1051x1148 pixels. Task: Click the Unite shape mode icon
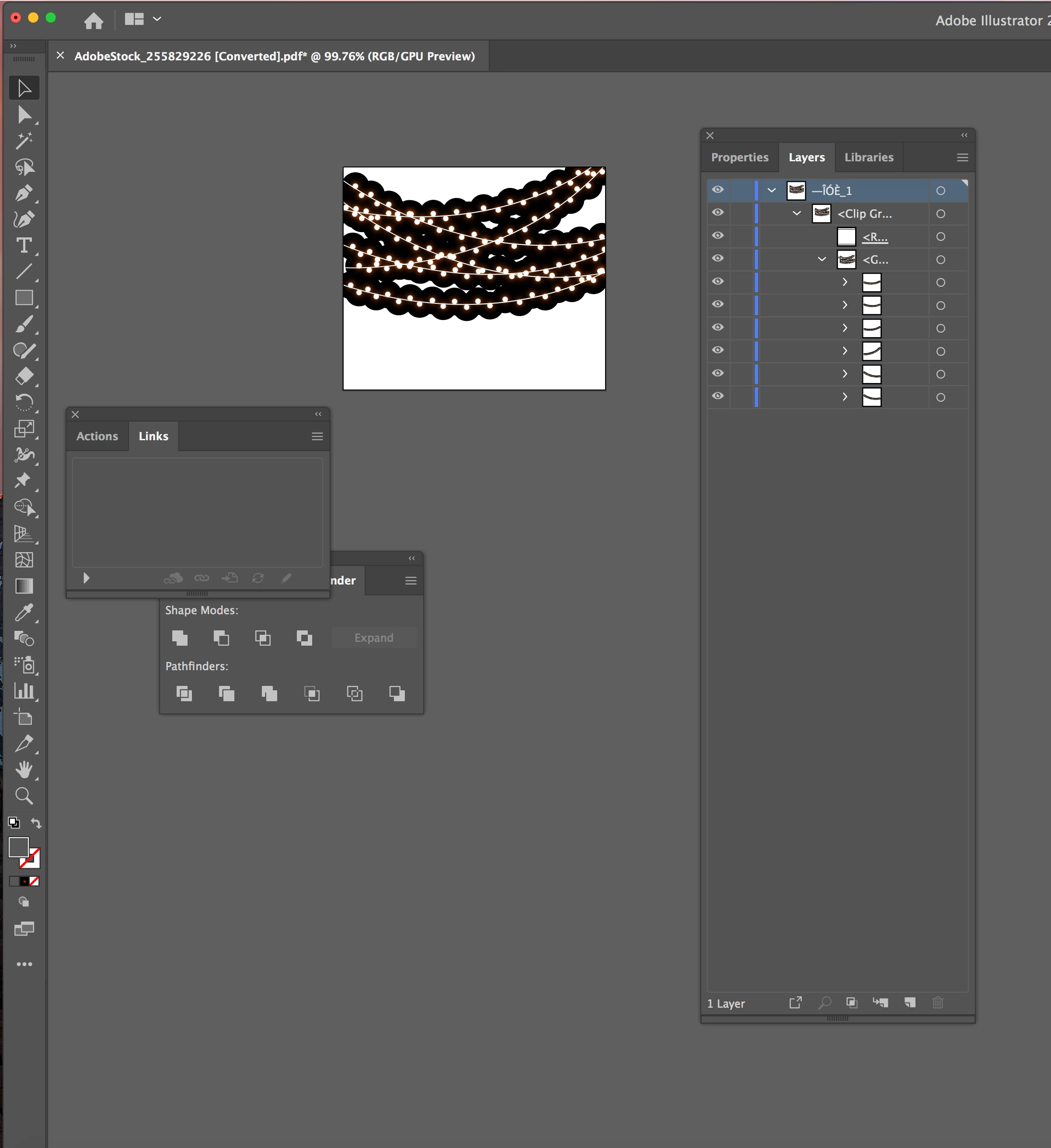pyautogui.click(x=180, y=638)
